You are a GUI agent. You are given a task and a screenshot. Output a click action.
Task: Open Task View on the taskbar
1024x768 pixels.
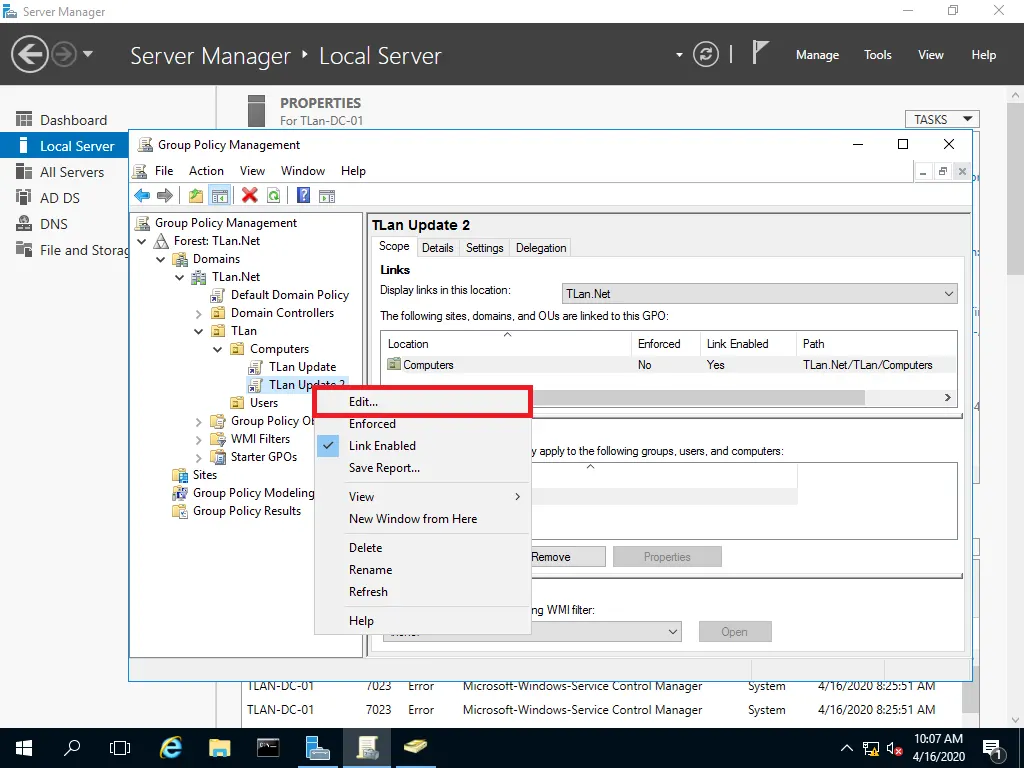[x=120, y=748]
